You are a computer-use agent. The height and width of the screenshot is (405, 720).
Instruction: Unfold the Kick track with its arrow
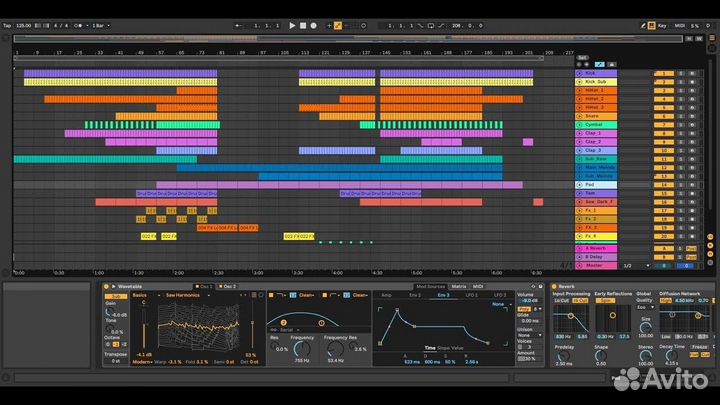pos(579,73)
